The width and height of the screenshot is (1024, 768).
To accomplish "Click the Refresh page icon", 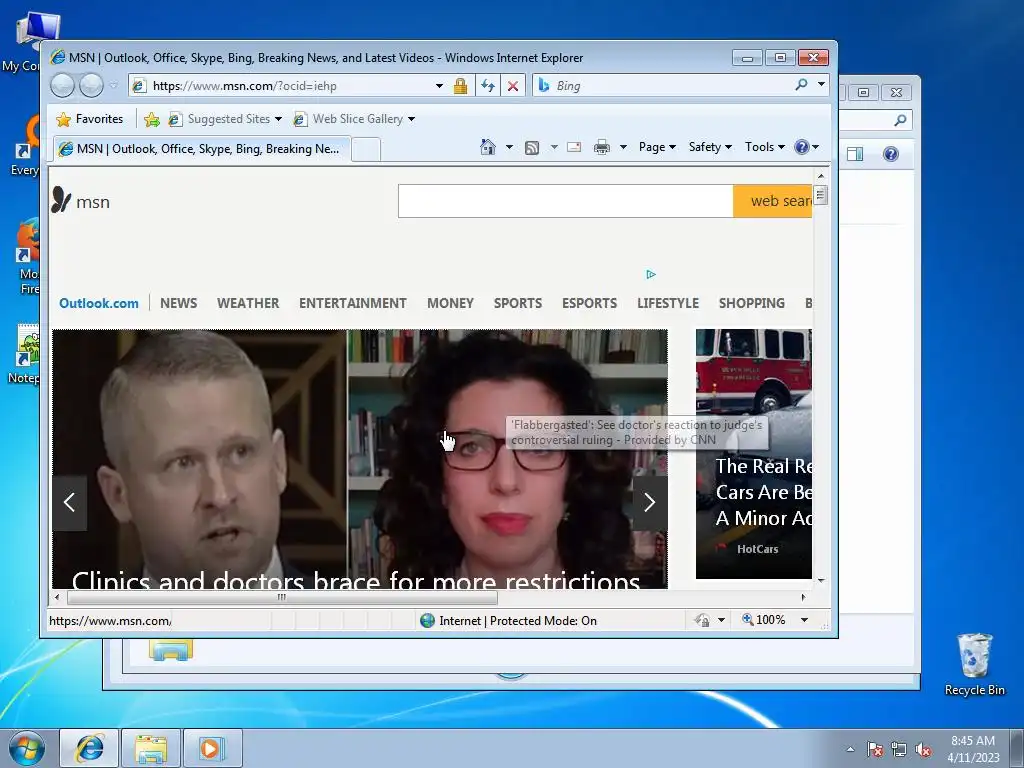I will point(488,86).
